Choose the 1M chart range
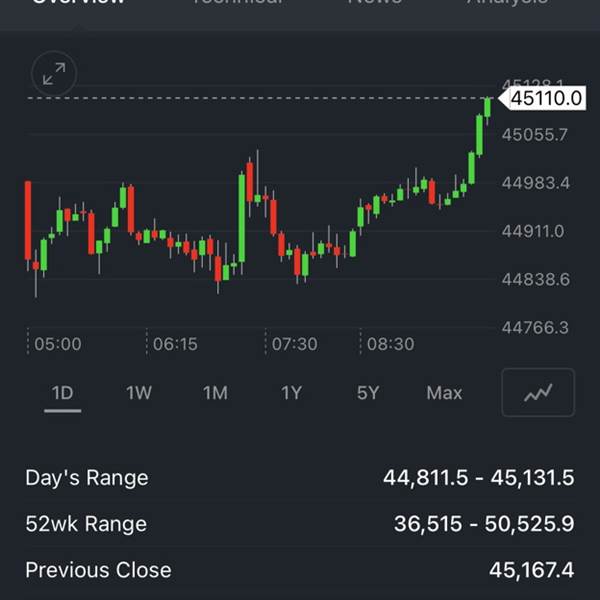 pyautogui.click(x=215, y=393)
